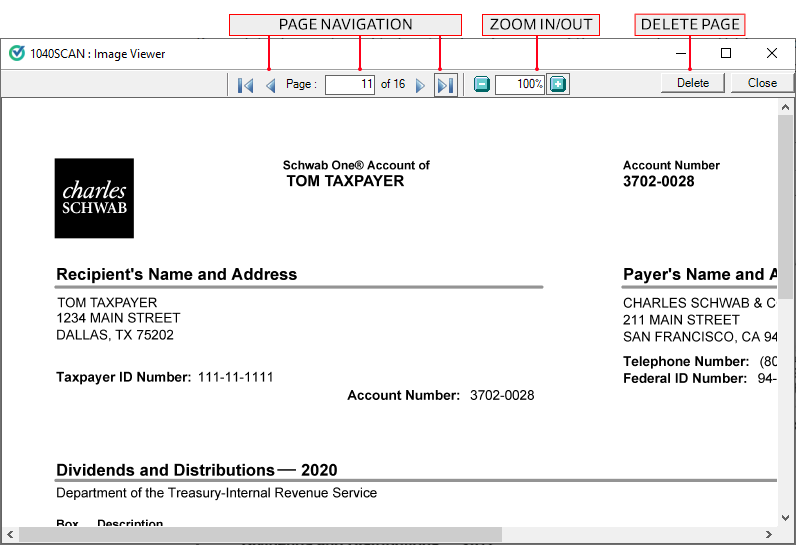
Task: Click the page number input field
Action: [349, 85]
